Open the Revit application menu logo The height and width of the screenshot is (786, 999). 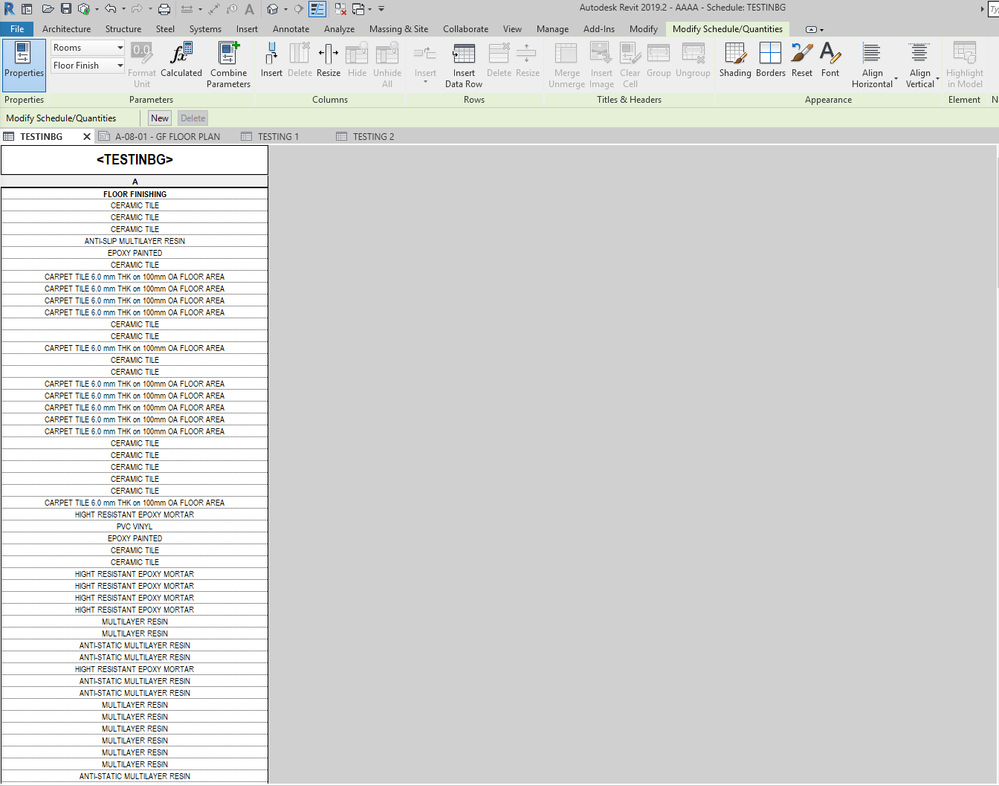pyautogui.click(x=9, y=9)
